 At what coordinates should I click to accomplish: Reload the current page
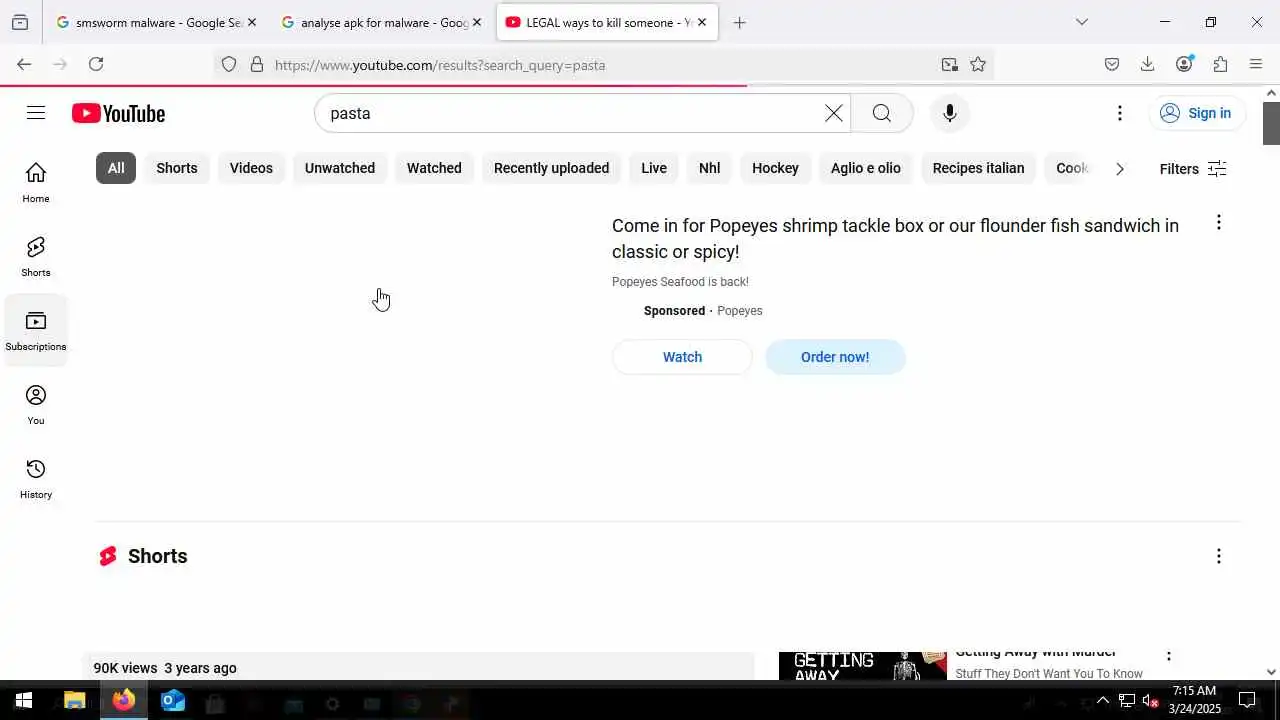pyautogui.click(x=96, y=64)
